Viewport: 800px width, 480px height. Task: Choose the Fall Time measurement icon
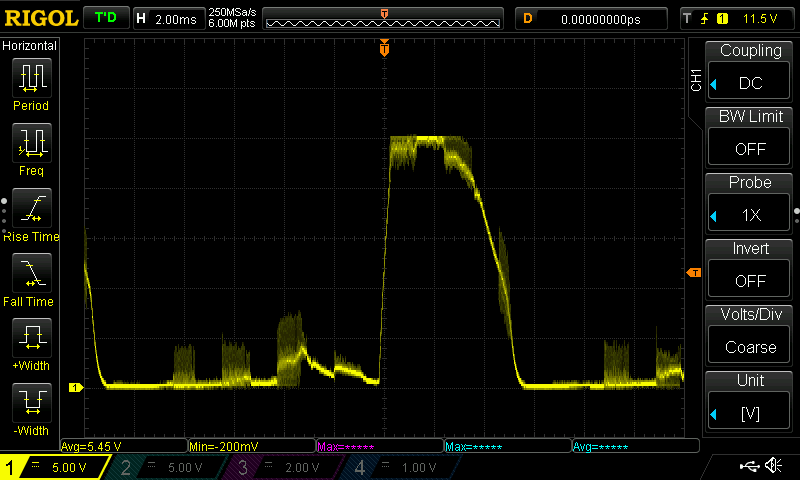point(30,274)
